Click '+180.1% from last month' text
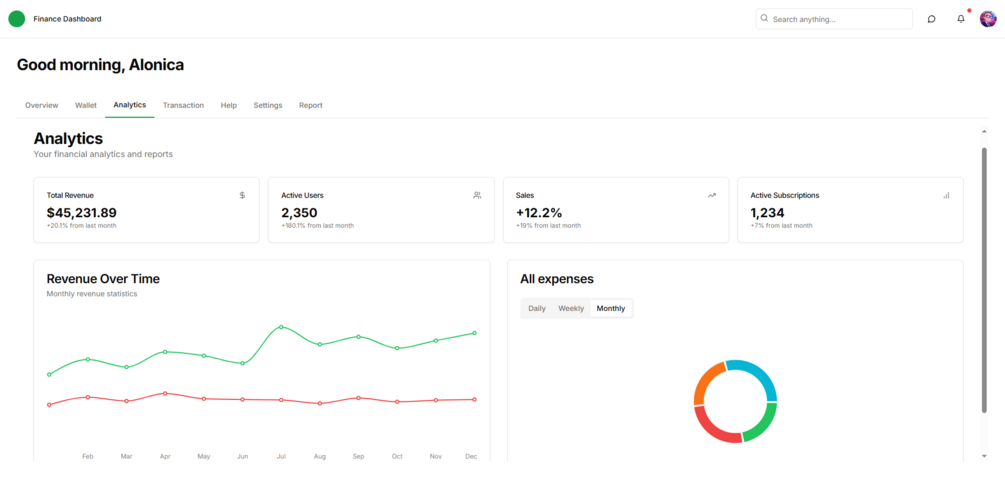1005x502 pixels. (317, 226)
